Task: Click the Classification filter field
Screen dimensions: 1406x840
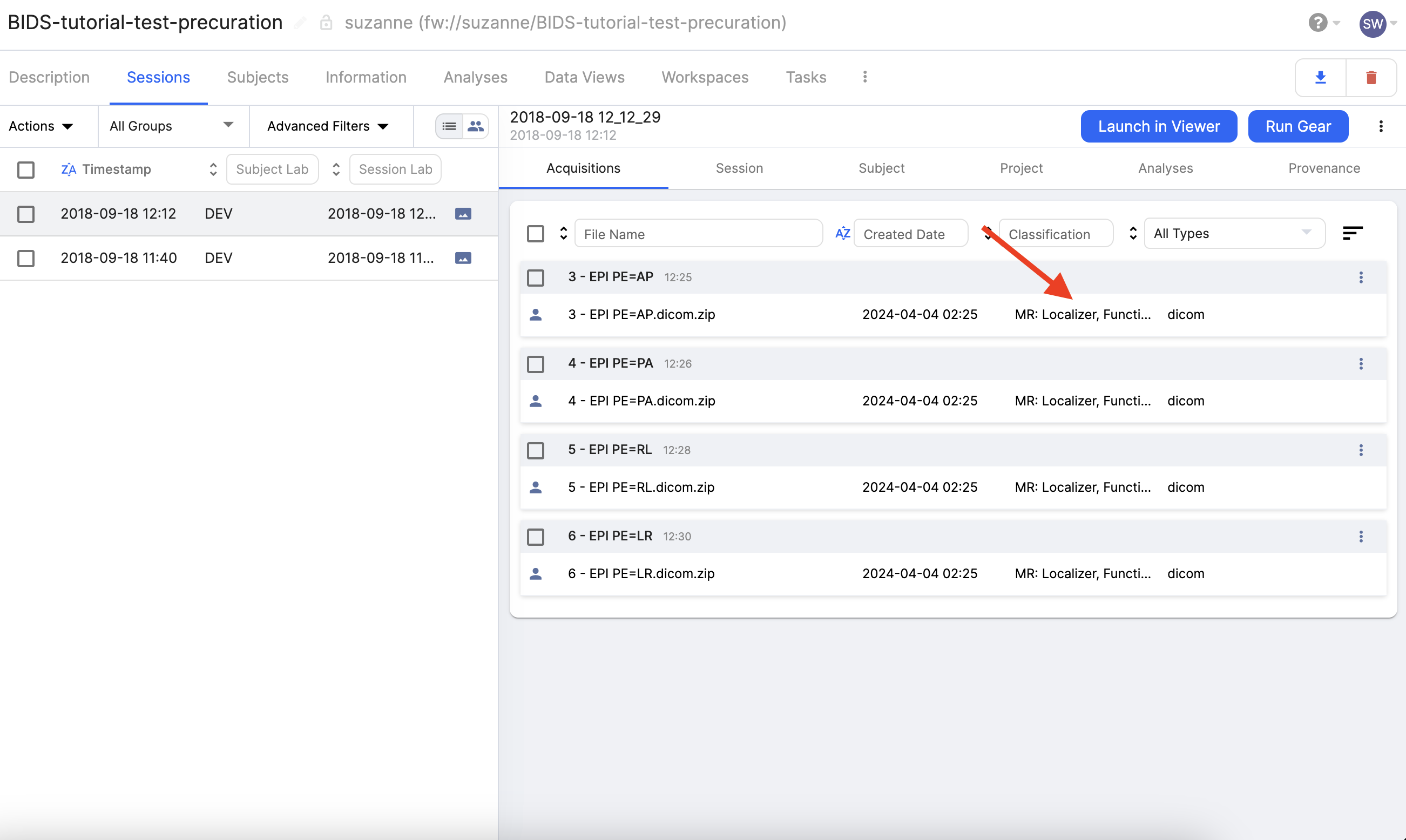Action: [1056, 234]
